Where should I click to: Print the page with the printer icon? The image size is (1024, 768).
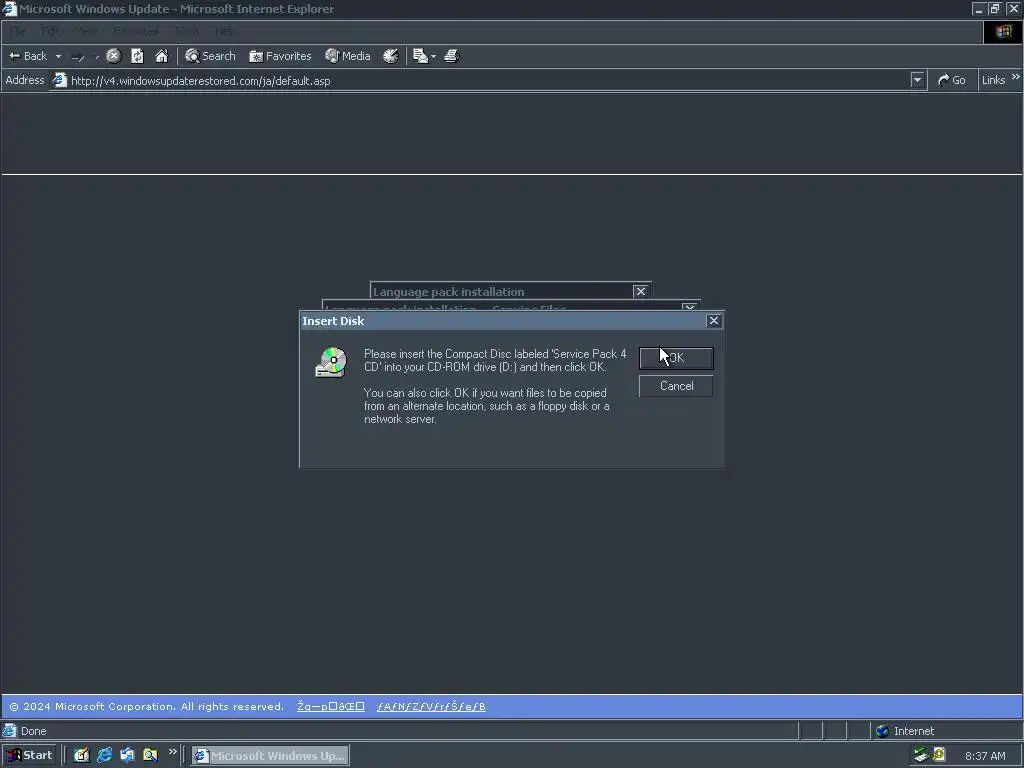[x=452, y=56]
